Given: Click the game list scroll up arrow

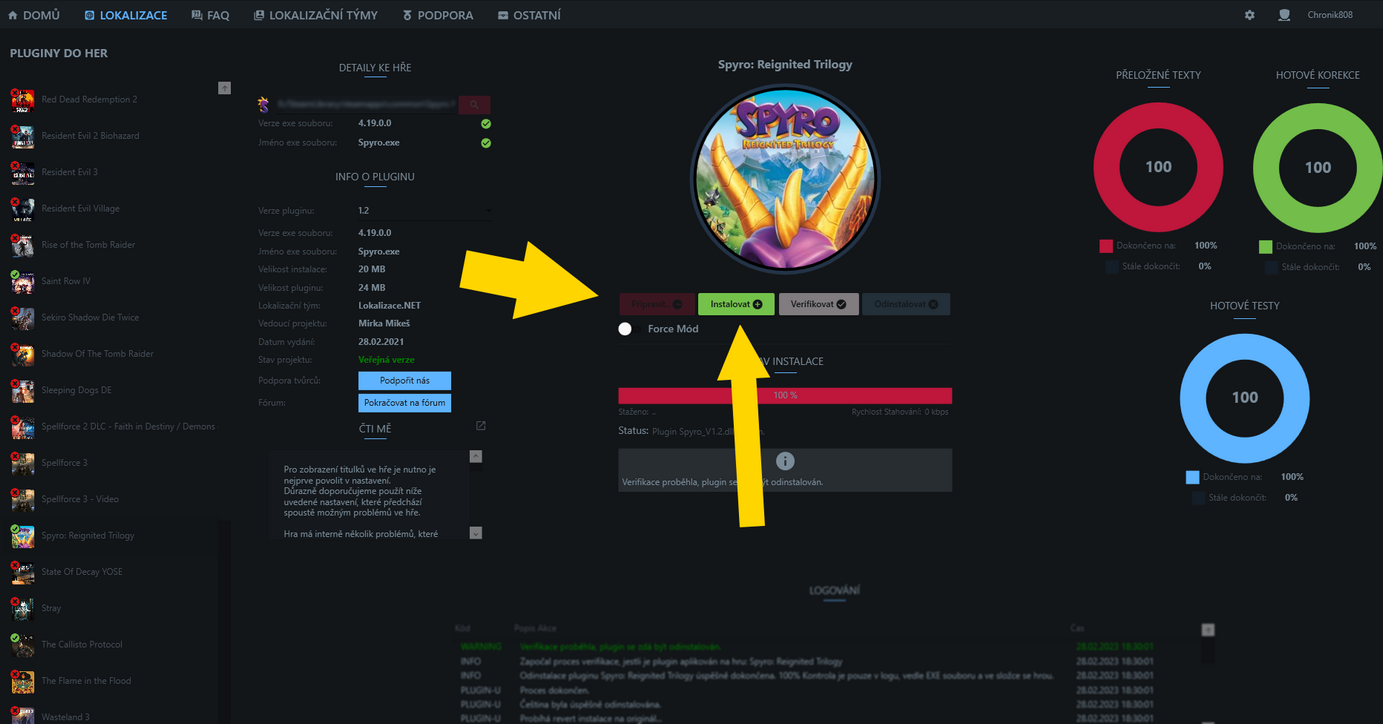Looking at the screenshot, I should tap(224, 88).
